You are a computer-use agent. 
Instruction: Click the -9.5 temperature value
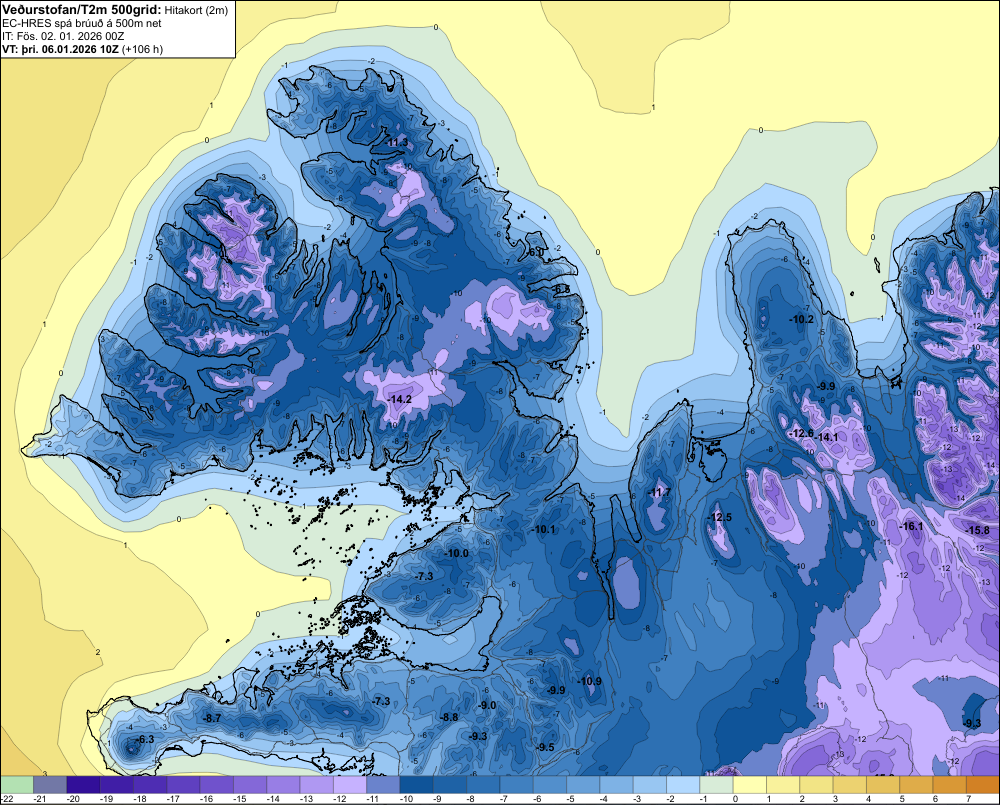click(x=545, y=747)
